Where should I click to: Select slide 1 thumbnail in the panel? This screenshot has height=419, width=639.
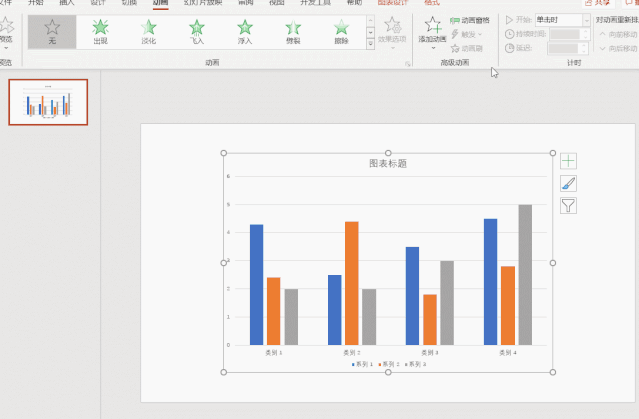pos(48,102)
